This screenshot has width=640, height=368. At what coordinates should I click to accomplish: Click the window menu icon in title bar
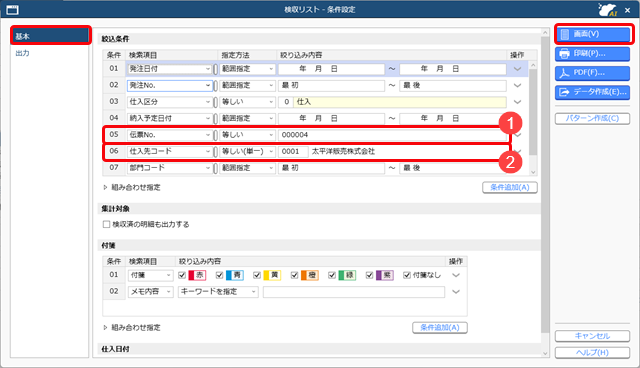click(x=13, y=9)
